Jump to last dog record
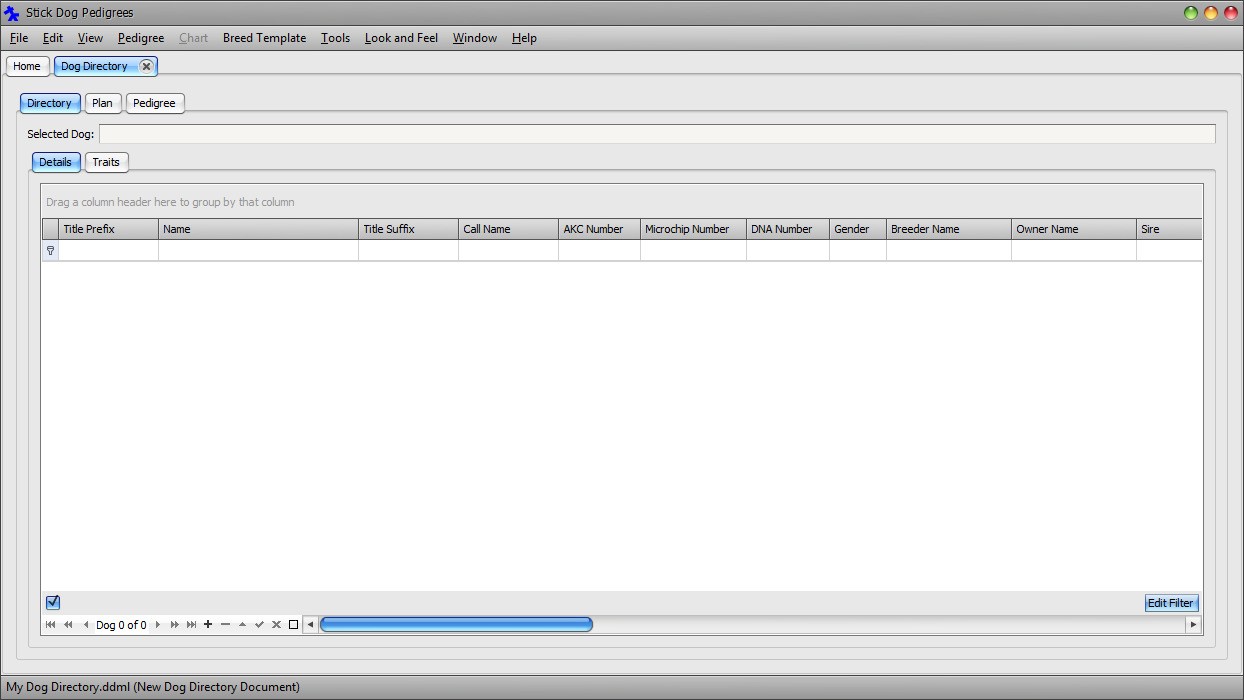Image resolution: width=1244 pixels, height=700 pixels. (191, 625)
